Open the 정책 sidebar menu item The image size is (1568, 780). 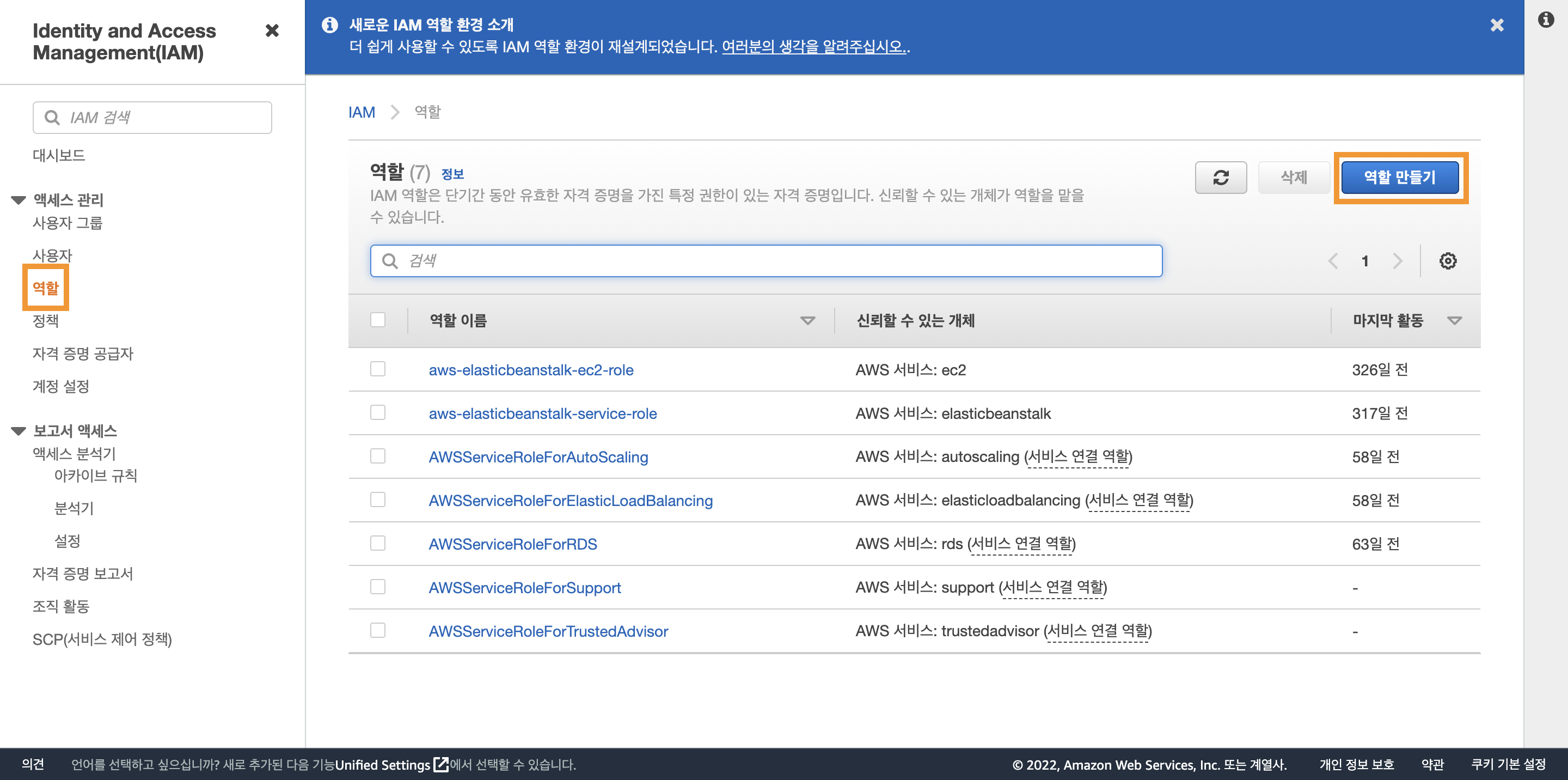tap(46, 321)
